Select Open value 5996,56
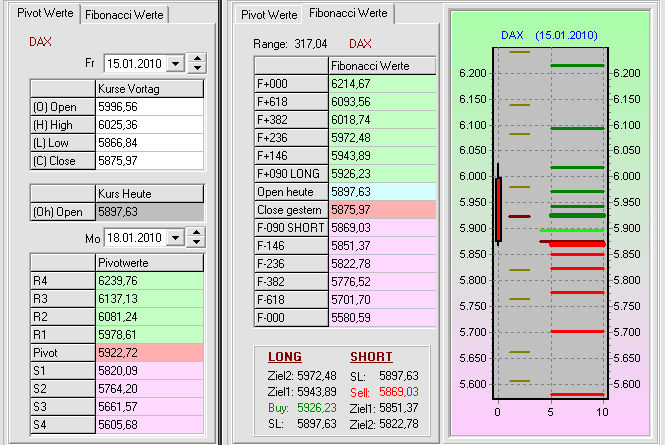Image resolution: width=665 pixels, height=445 pixels. pyautogui.click(x=149, y=107)
